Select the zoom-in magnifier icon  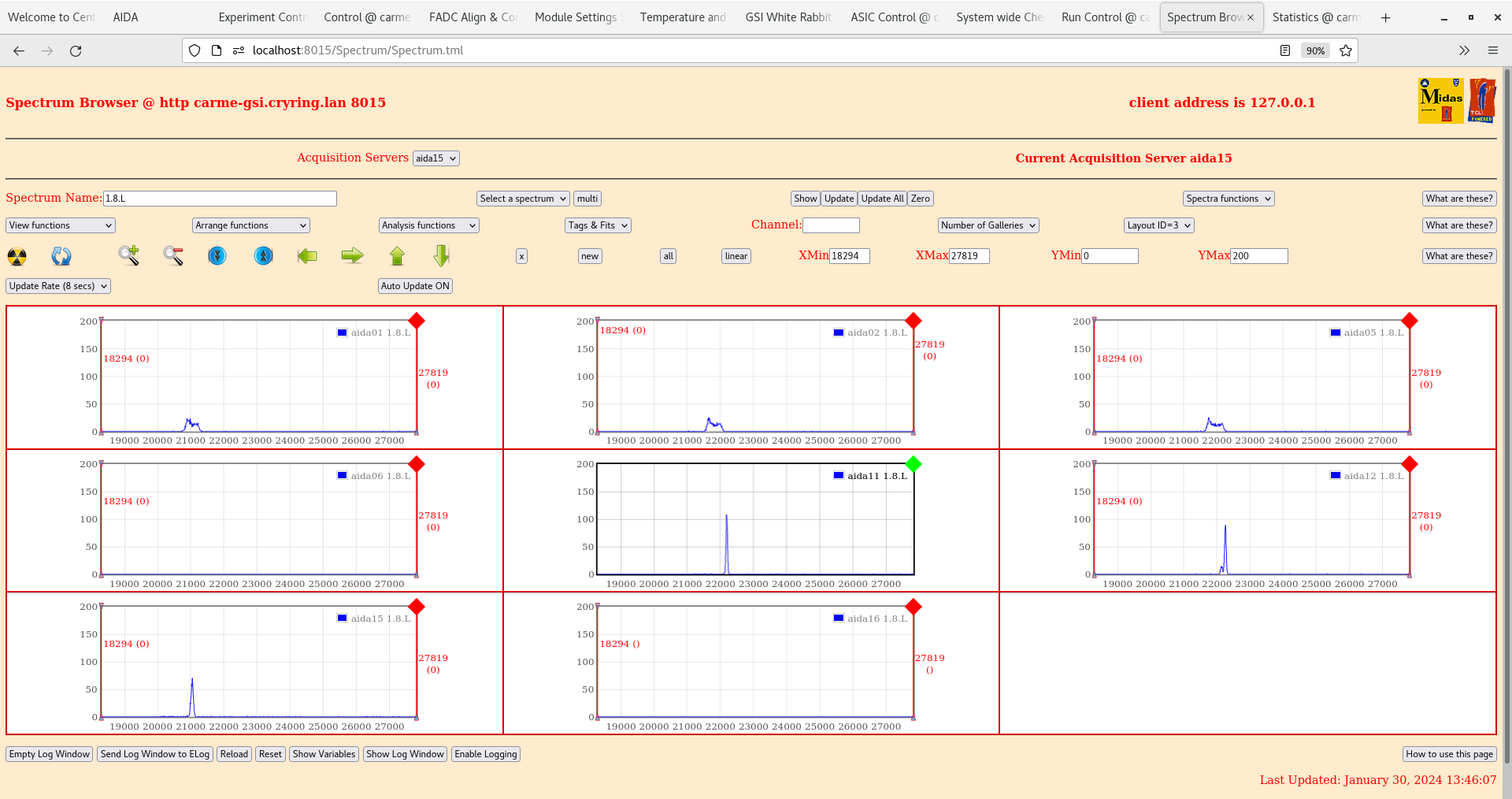pos(129,256)
